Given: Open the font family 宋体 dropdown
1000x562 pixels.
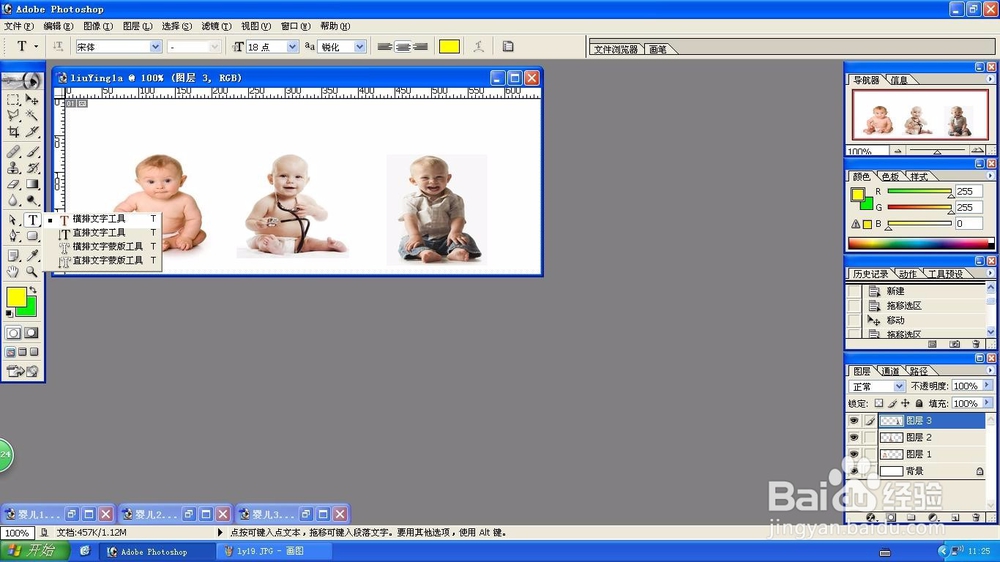Looking at the screenshot, I should pos(155,47).
